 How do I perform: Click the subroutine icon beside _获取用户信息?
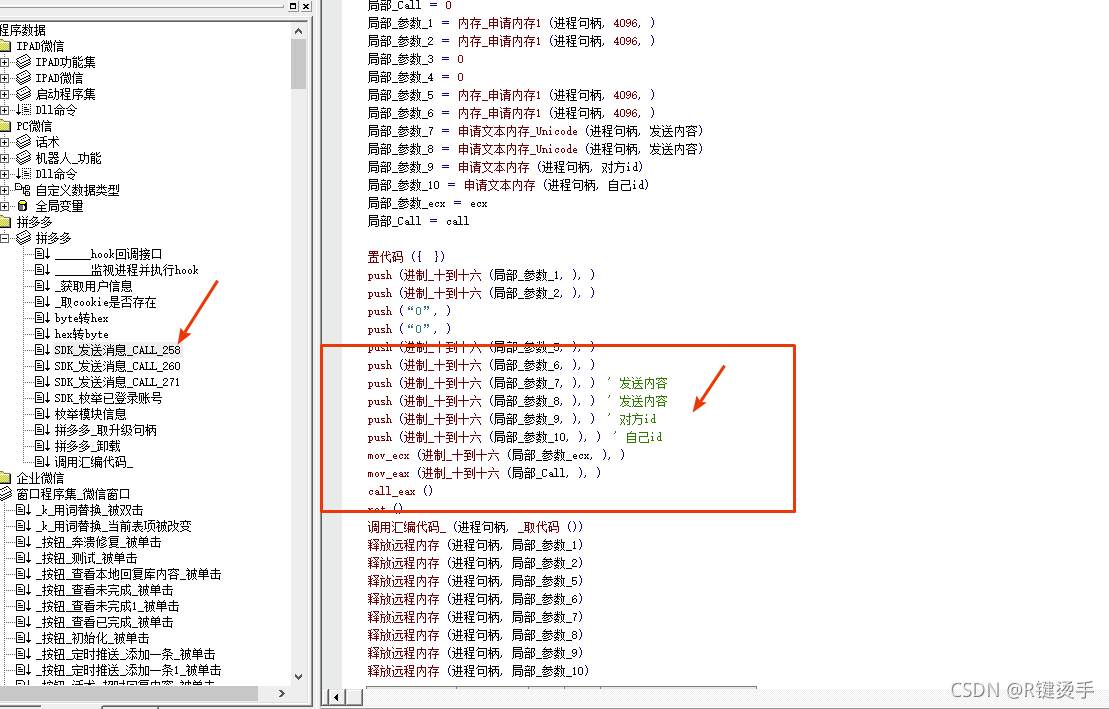coord(42,286)
